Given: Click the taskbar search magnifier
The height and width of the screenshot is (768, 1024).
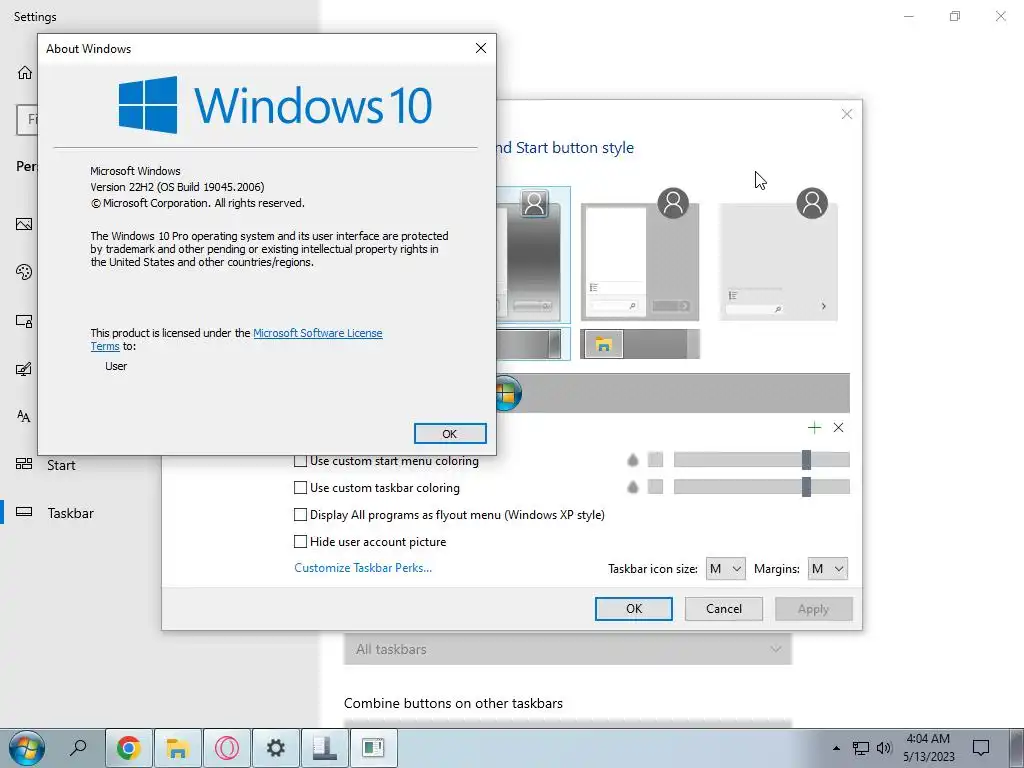Looking at the screenshot, I should click(78, 748).
